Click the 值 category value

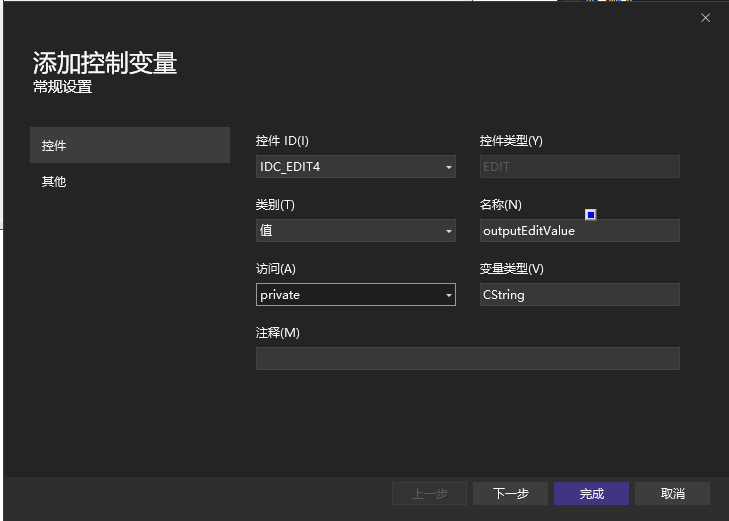click(266, 231)
